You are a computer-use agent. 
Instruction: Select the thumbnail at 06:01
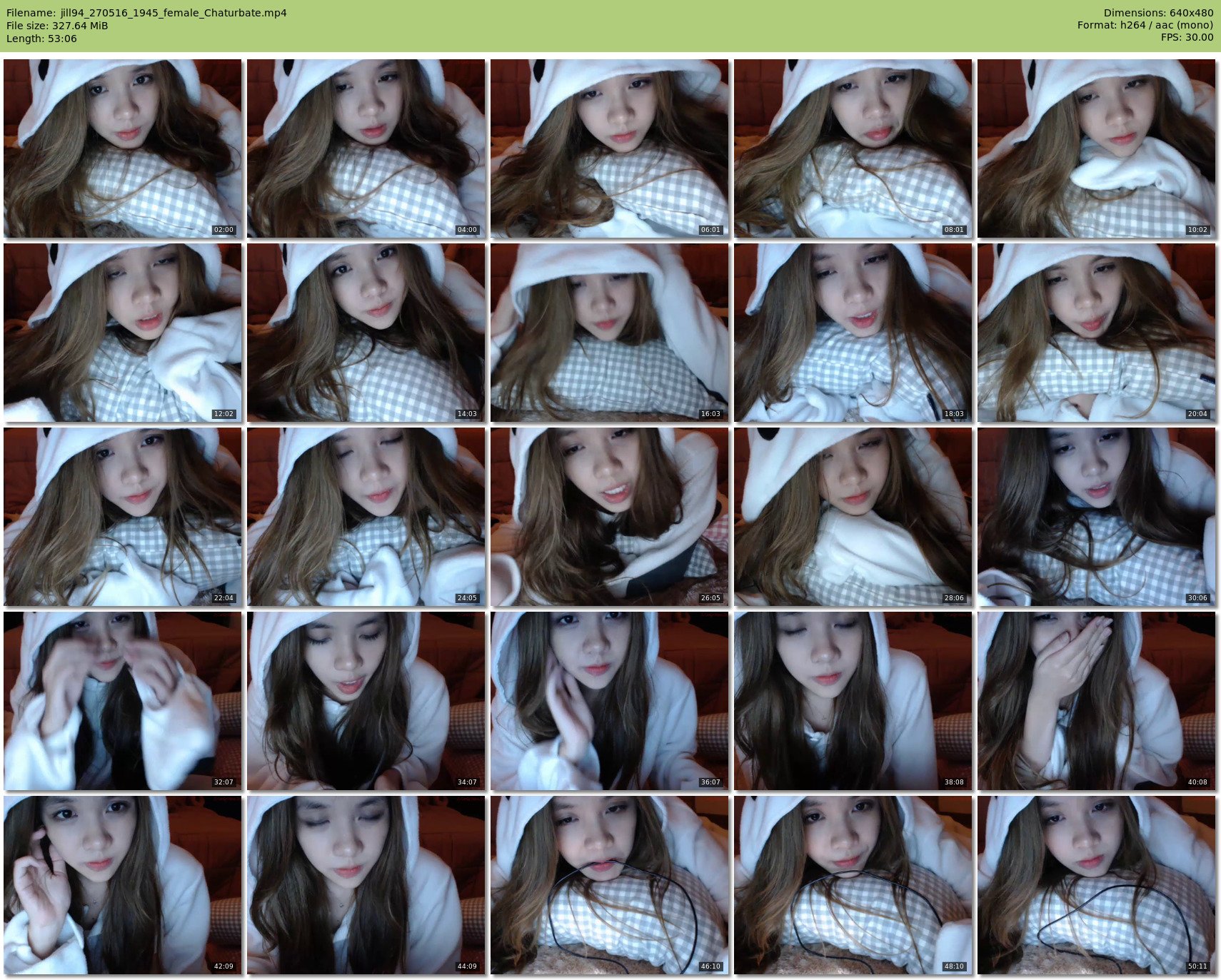point(609,148)
